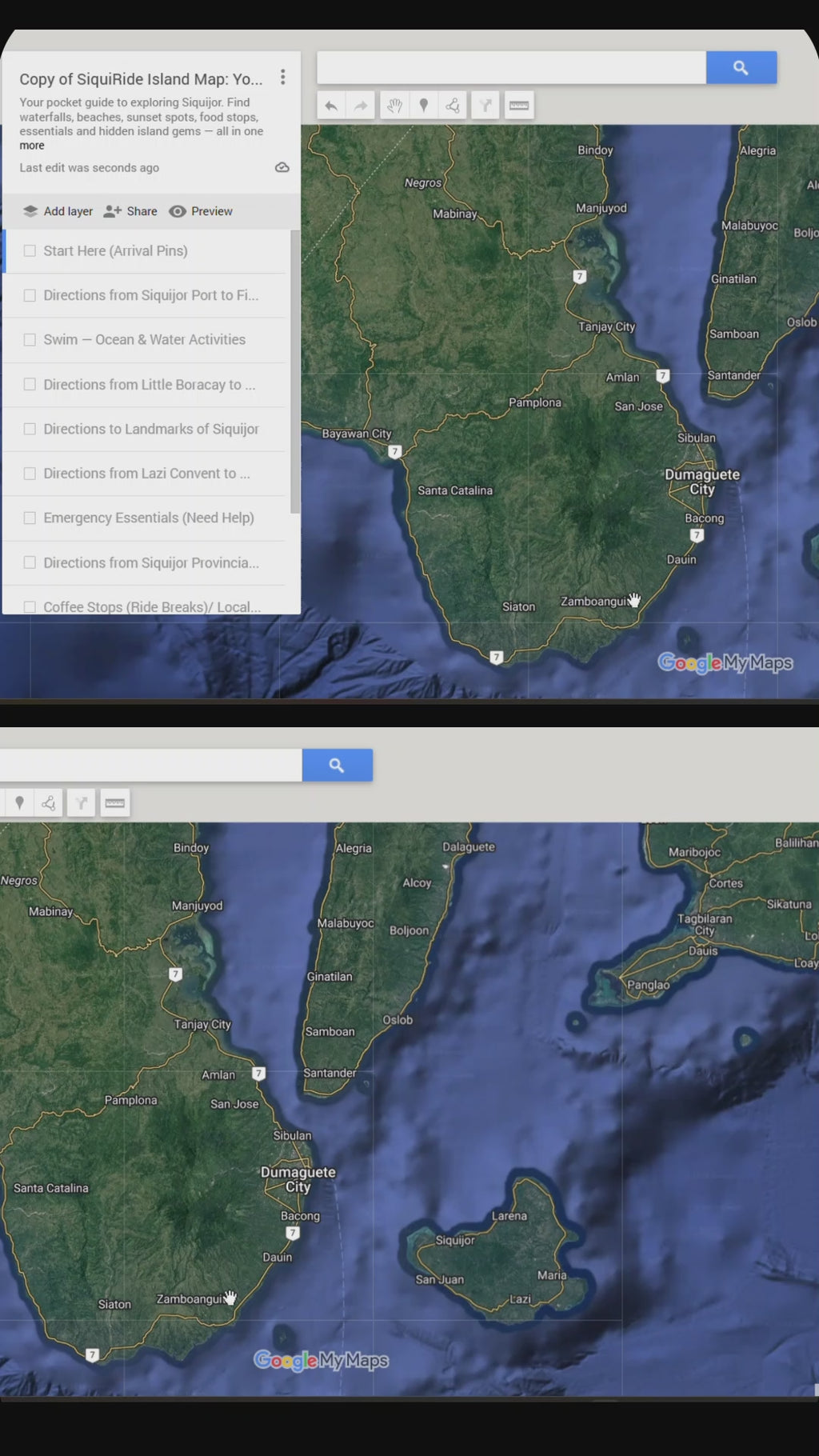
Task: Click the map title 'Copy of SiquiRide Island Map'
Action: (x=141, y=79)
